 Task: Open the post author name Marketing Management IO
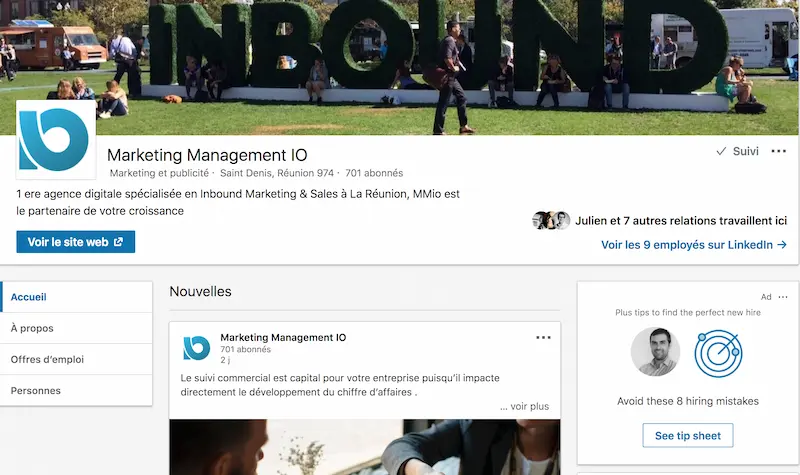[283, 337]
